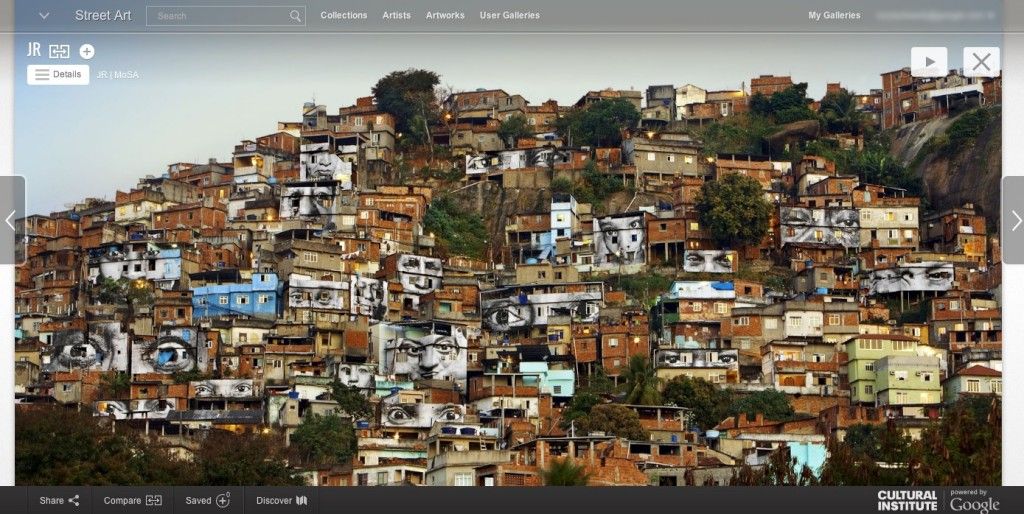The image size is (1024, 514).
Task: Go to next artwork with right arrow
Action: point(1014,220)
